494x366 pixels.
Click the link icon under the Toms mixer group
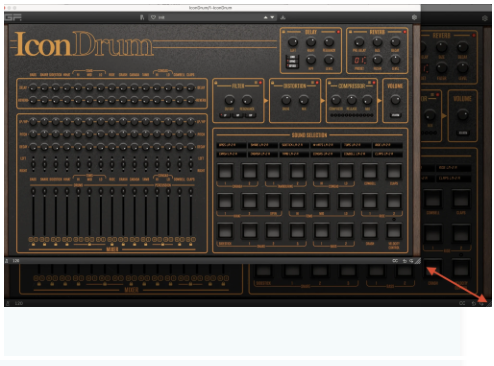(x=89, y=245)
